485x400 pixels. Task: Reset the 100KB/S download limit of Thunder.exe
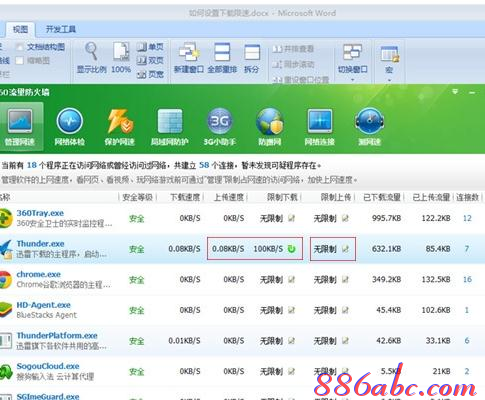(291, 249)
